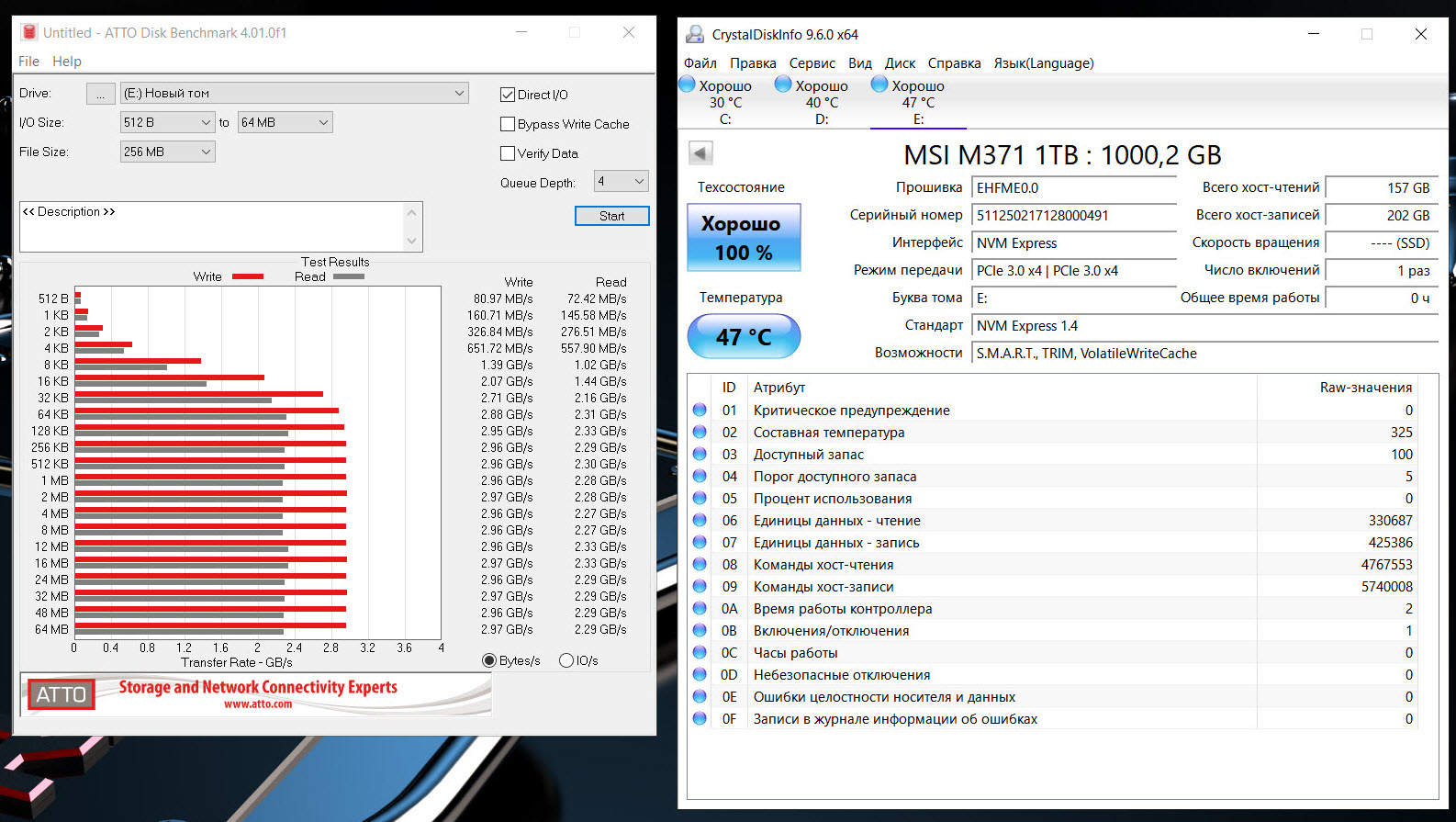Enable Bypass Write Cache checkbox

point(508,124)
